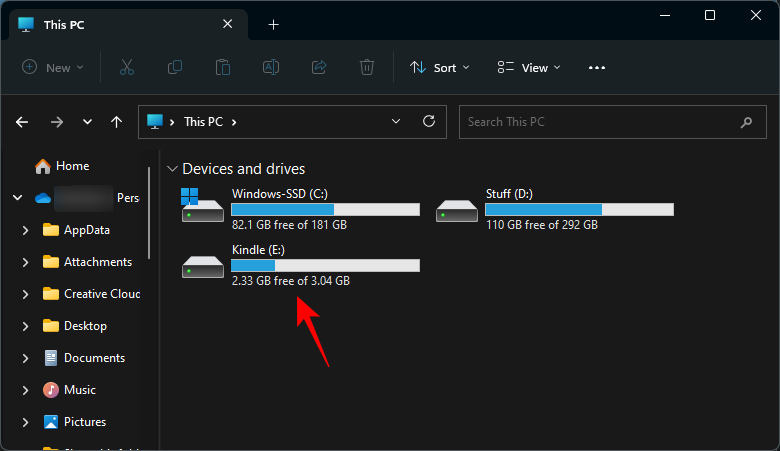The height and width of the screenshot is (451, 780).
Task: Click the Delete trash can icon
Action: tap(367, 68)
